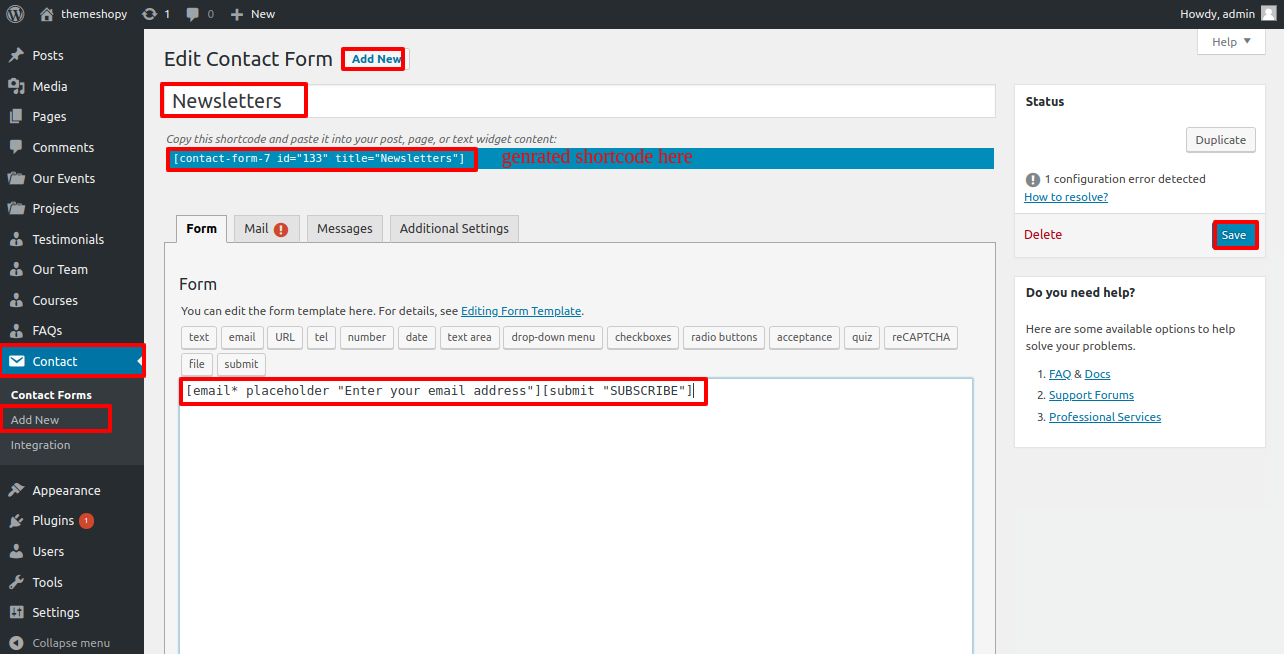Screen dimensions: 1284x654
Task: Click the Testimonials person icon
Action: [16, 239]
